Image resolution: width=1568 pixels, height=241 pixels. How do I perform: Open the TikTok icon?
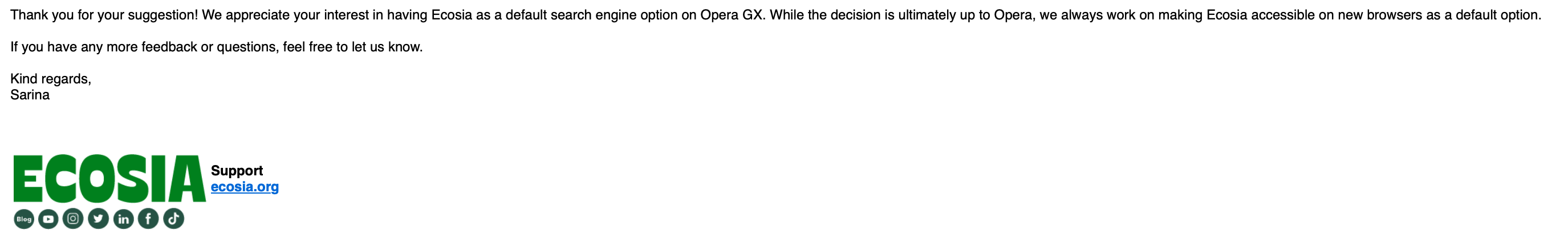click(173, 218)
